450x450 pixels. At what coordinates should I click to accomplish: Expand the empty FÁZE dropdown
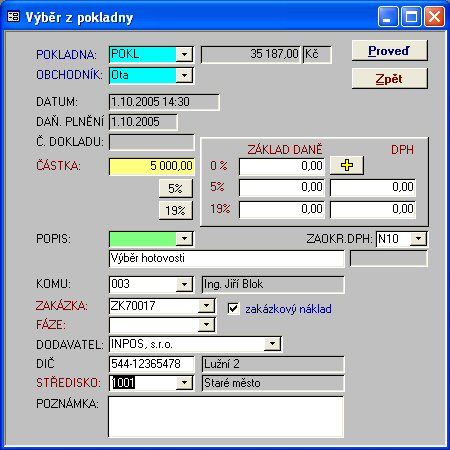tap(206, 325)
